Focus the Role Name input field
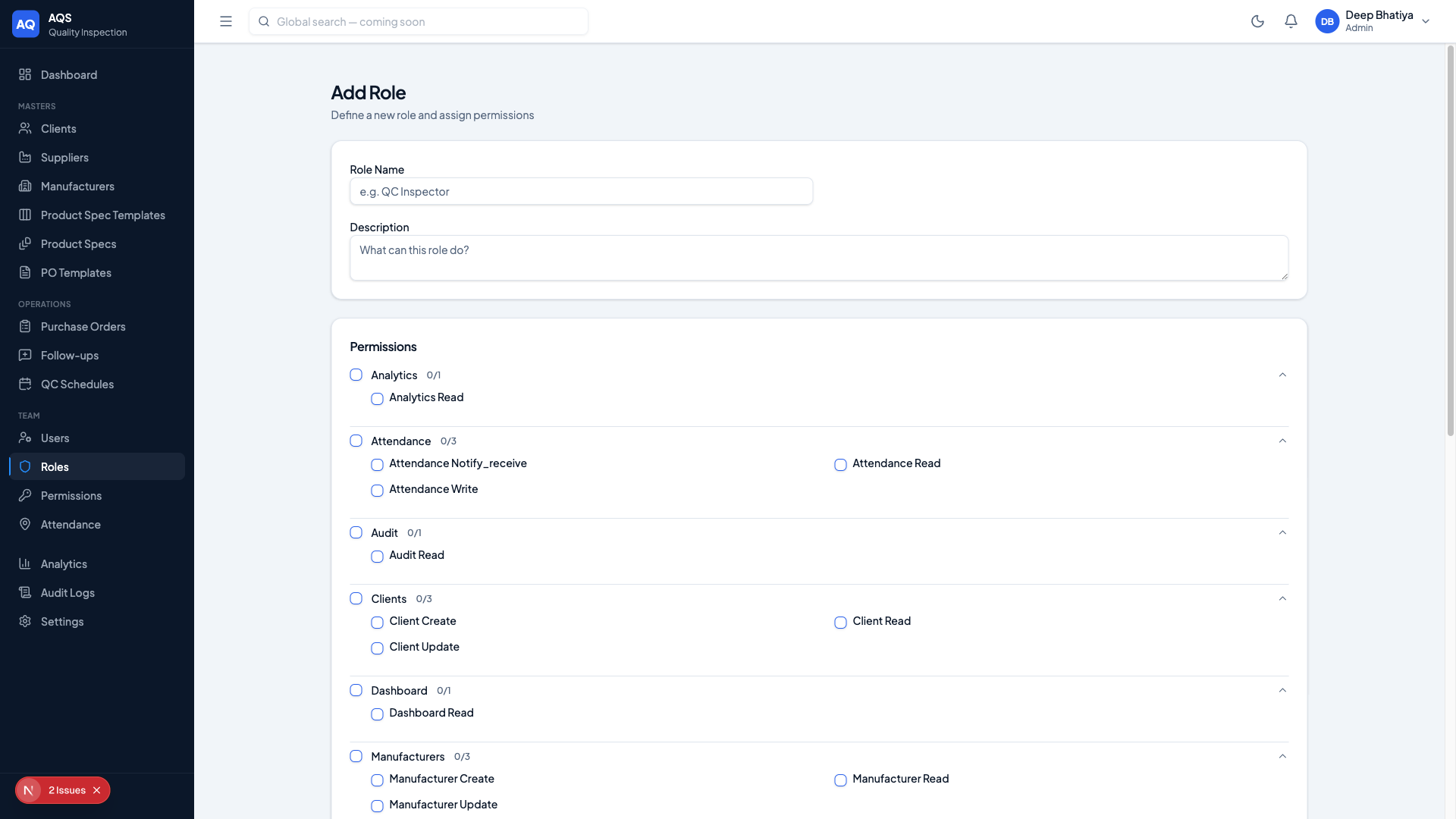1456x819 pixels. coord(581,191)
